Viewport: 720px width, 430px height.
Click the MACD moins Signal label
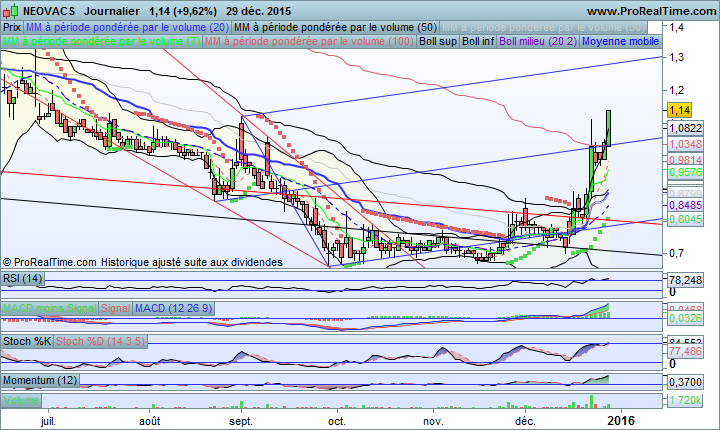(50, 308)
